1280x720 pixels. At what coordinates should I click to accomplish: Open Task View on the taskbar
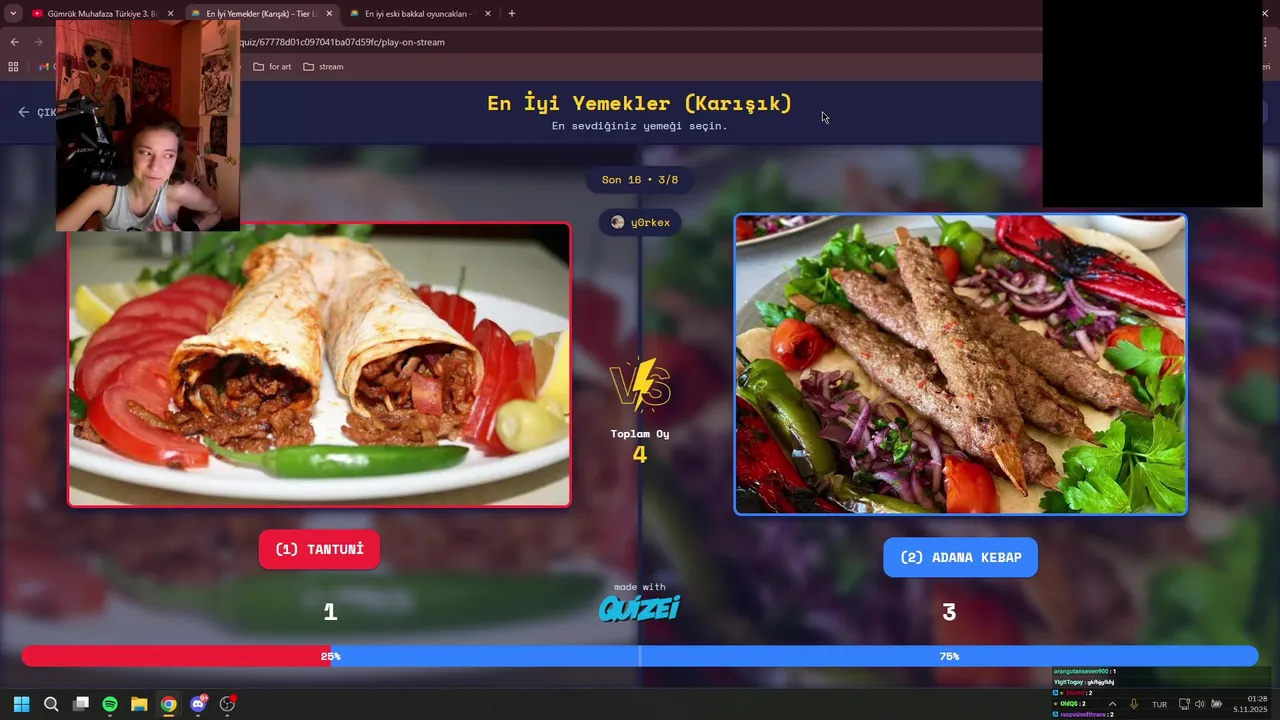click(81, 704)
